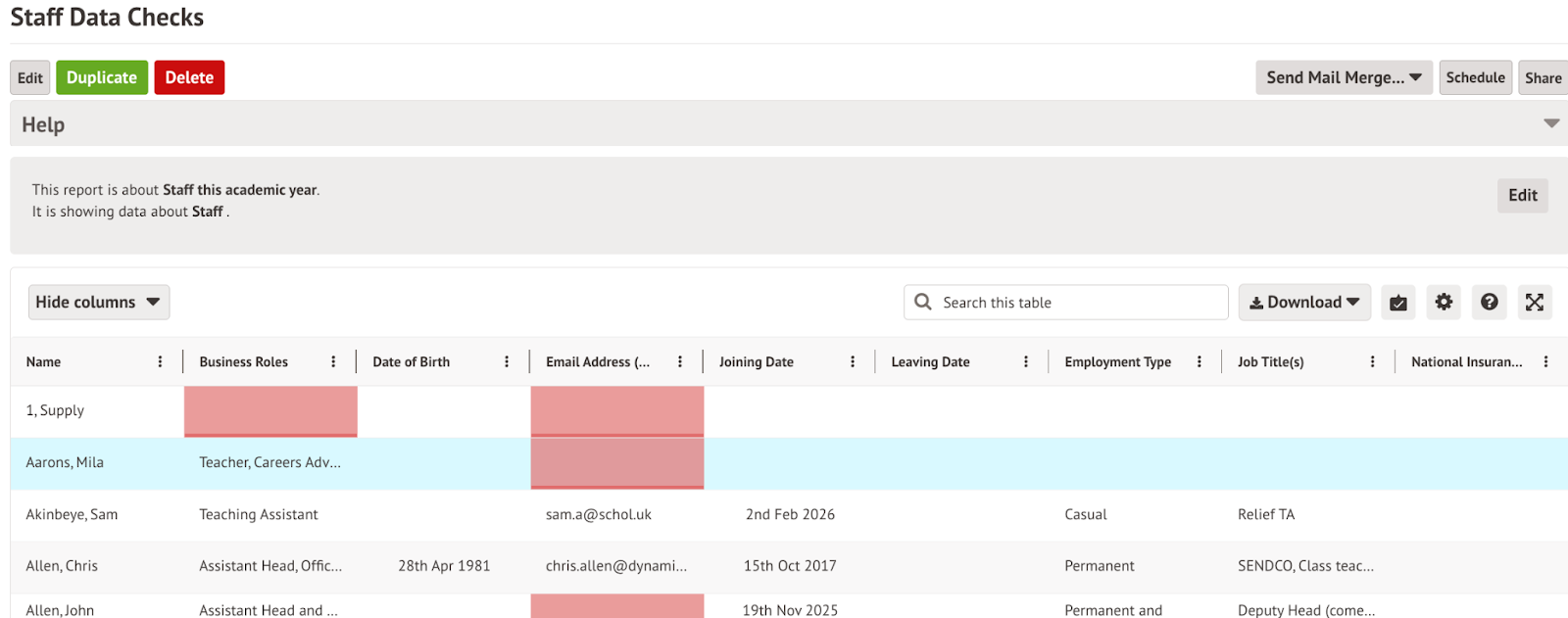1568x618 pixels.
Task: Open Joining Date column kebab menu
Action: coord(853,362)
